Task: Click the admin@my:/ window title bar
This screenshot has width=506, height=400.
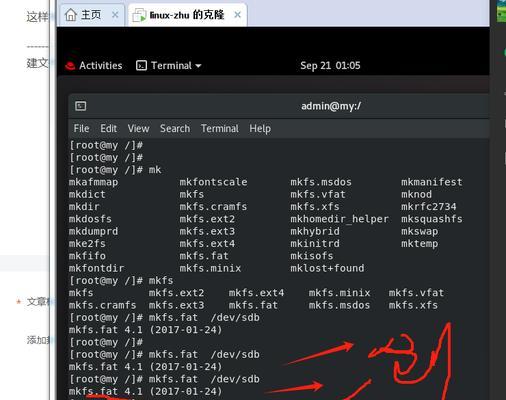Action: point(279,106)
